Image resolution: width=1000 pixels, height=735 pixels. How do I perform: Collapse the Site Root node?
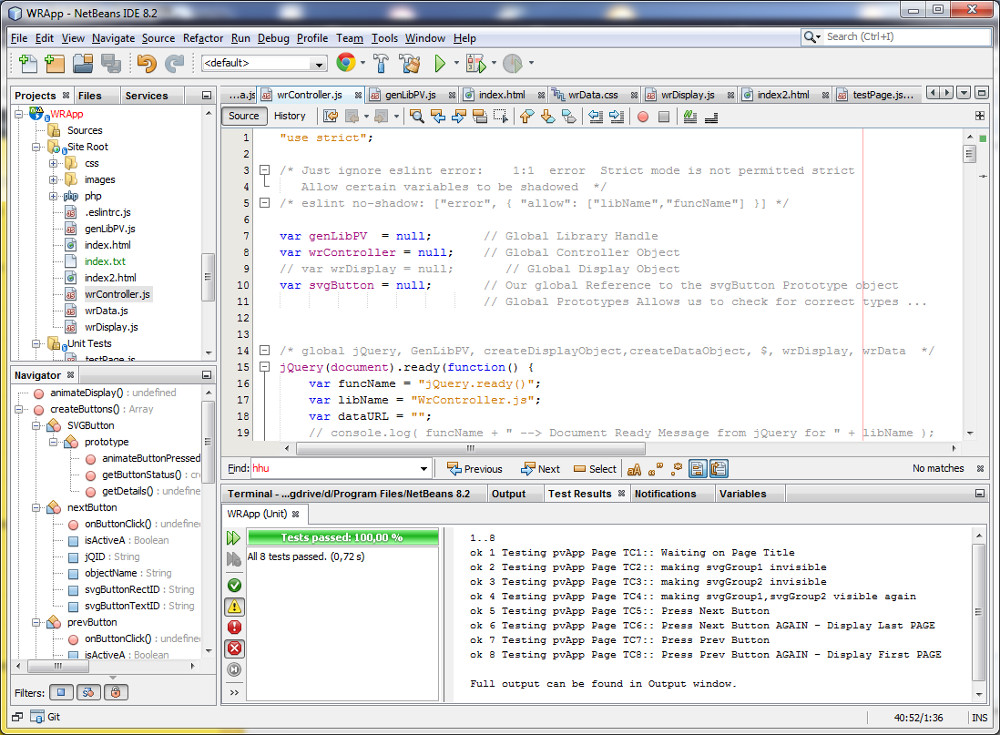(x=36, y=147)
